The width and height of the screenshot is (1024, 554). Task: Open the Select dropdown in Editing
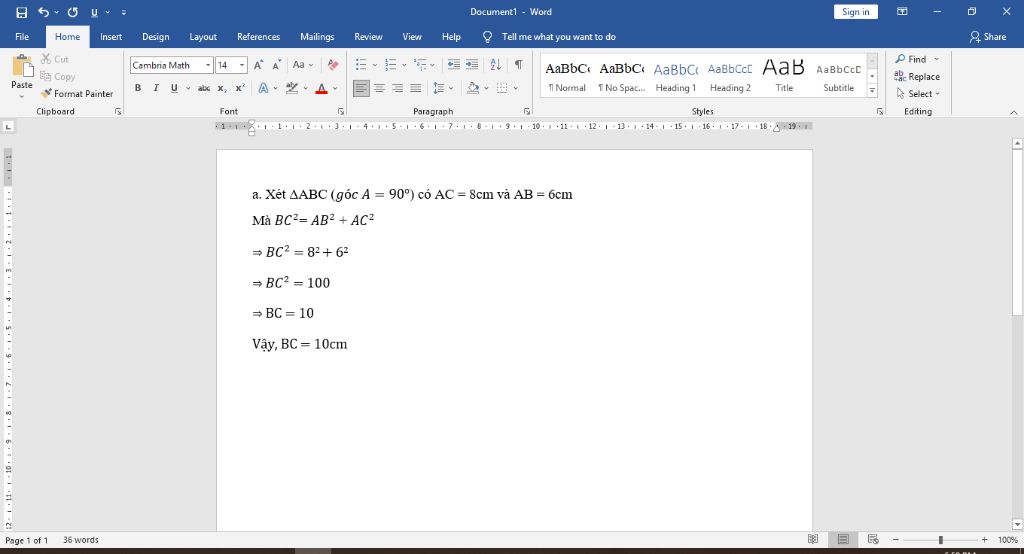[x=918, y=93]
